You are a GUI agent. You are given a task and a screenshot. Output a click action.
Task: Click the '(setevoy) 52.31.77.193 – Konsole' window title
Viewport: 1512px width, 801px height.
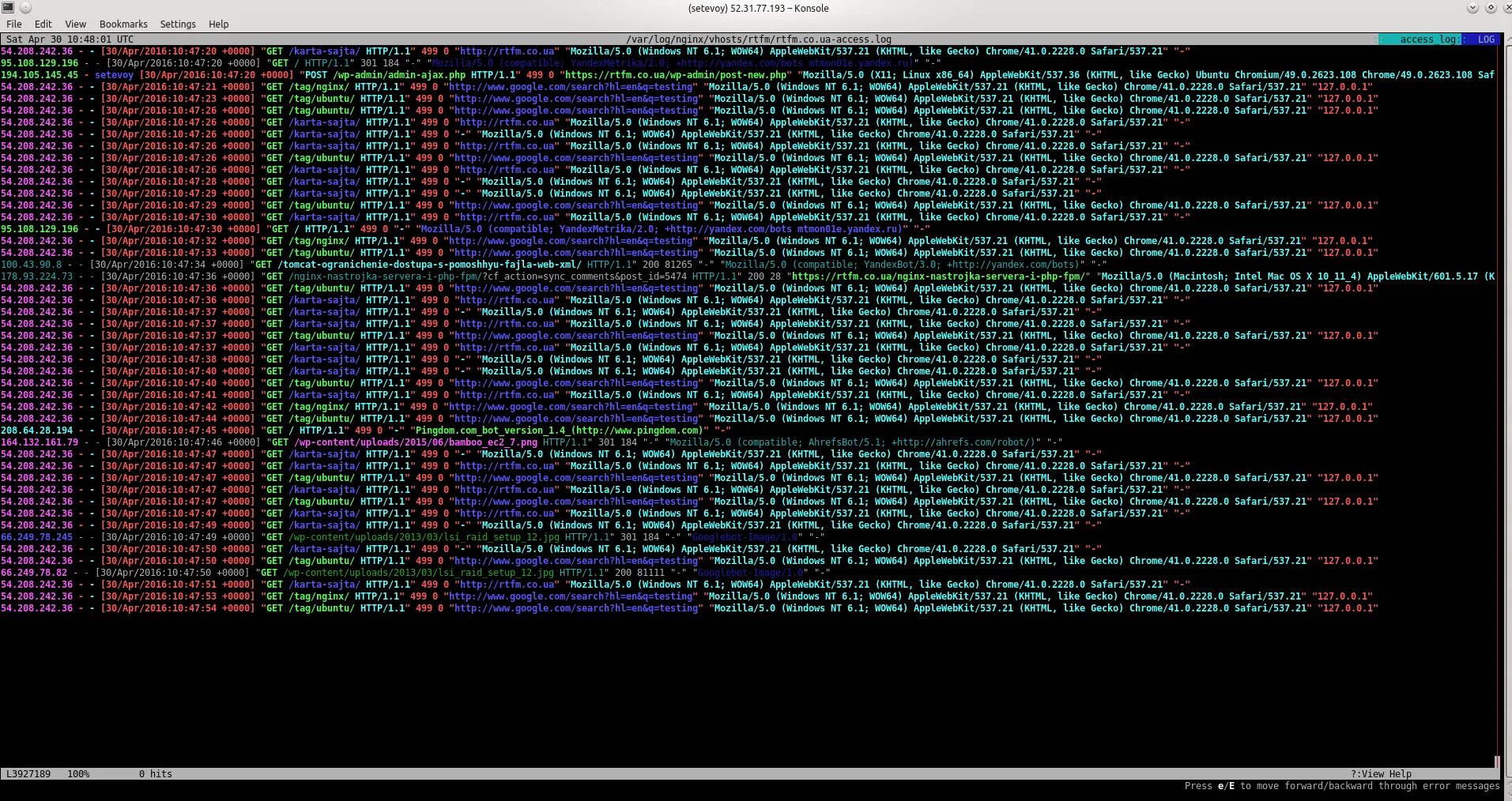[x=759, y=8]
